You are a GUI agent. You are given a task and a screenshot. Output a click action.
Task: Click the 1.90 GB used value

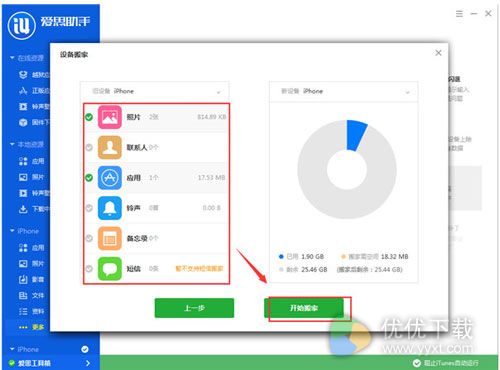(312, 257)
